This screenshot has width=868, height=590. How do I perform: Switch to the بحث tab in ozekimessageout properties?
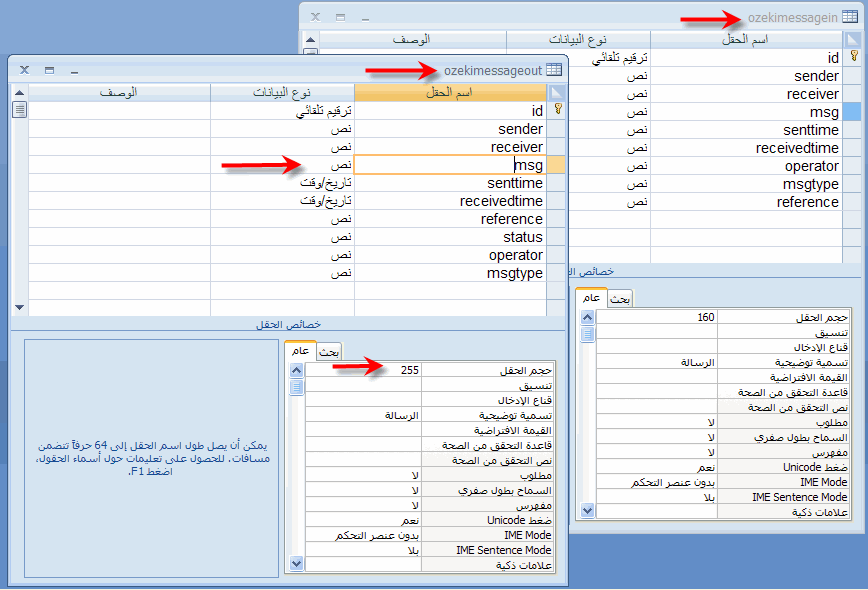(329, 352)
